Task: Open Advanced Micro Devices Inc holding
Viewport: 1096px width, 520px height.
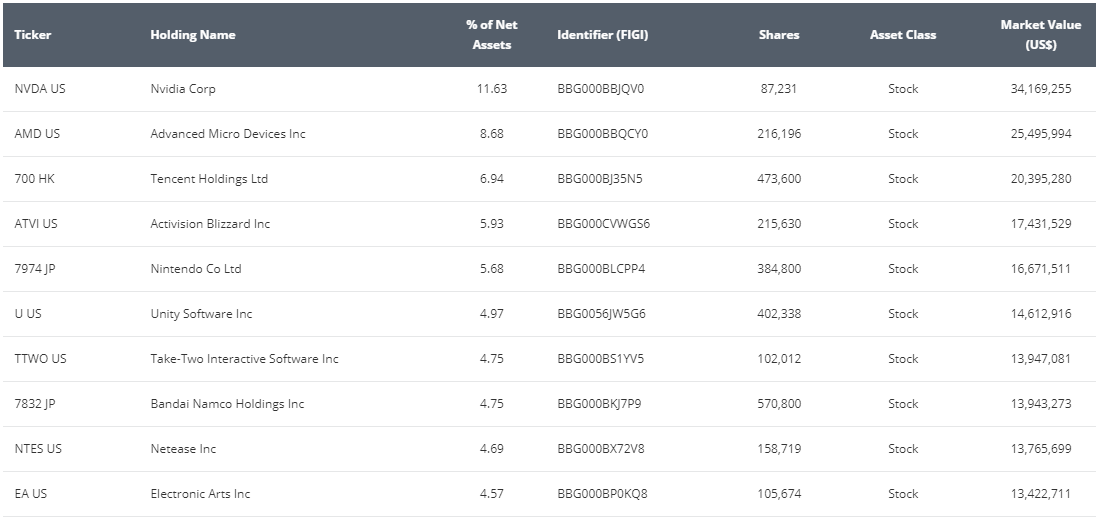Action: [228, 133]
